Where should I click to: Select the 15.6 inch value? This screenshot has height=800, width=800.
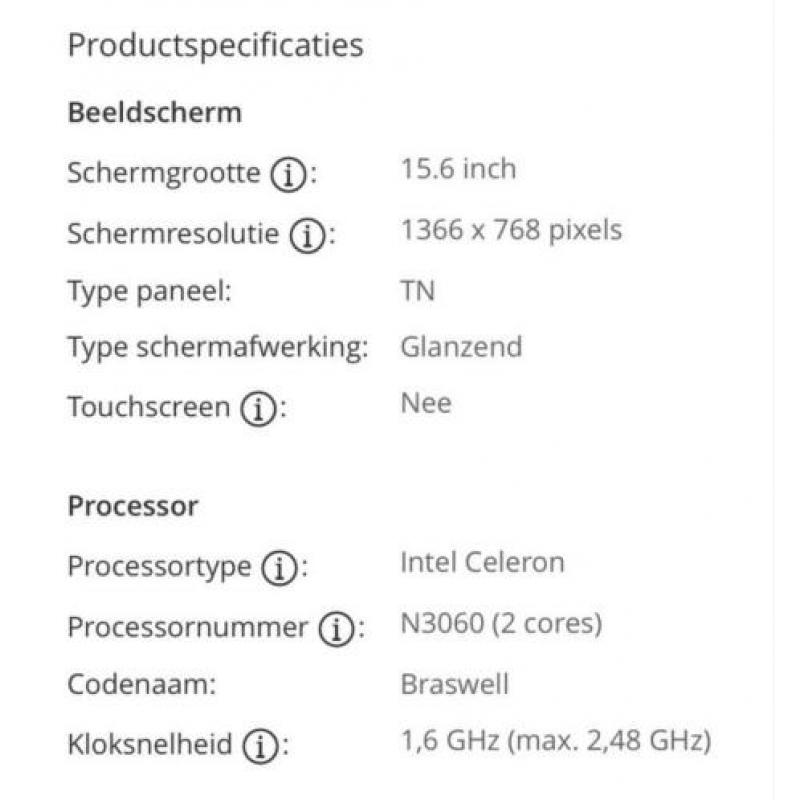[x=458, y=169]
